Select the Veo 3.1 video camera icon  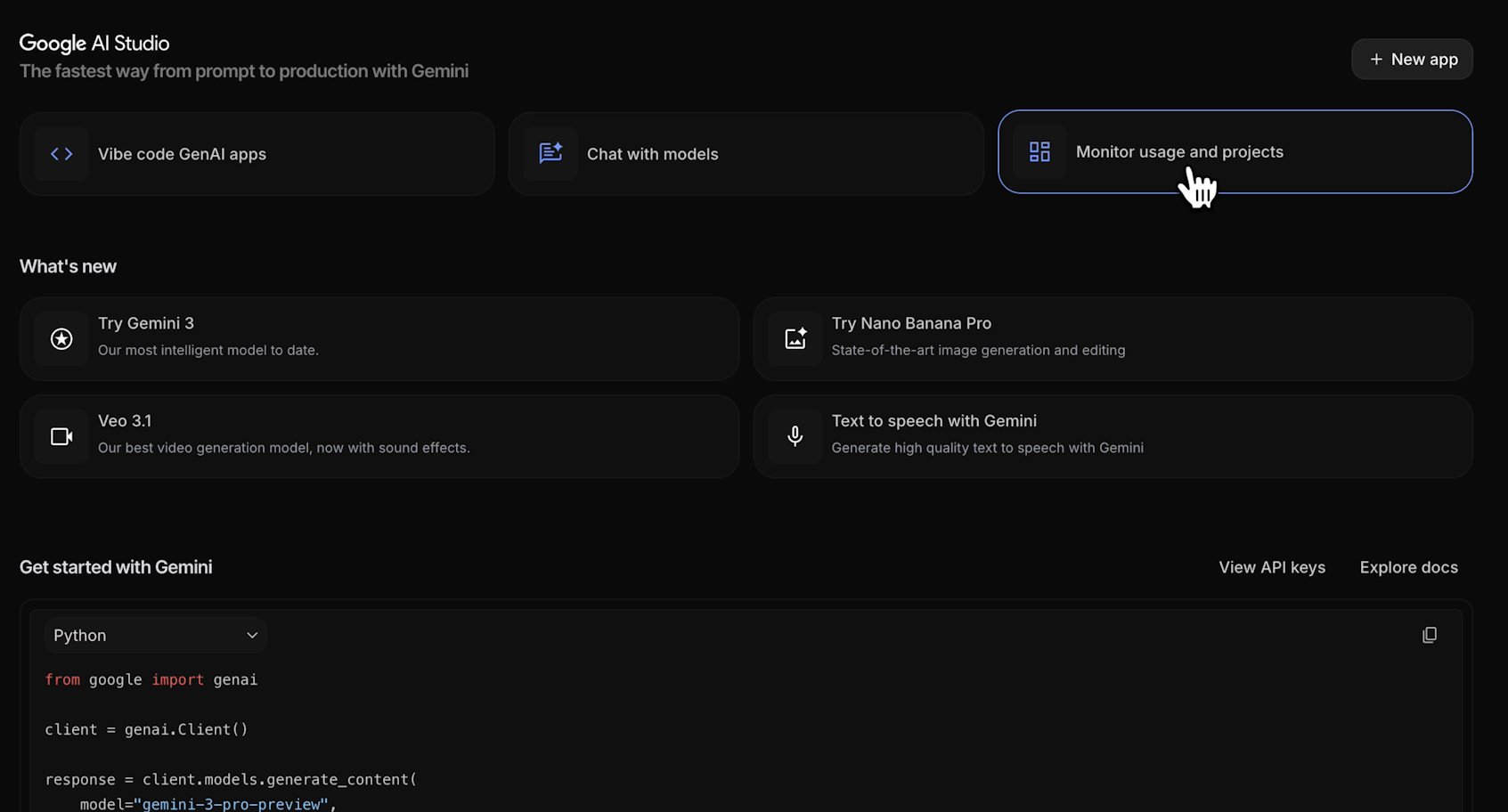coord(61,436)
